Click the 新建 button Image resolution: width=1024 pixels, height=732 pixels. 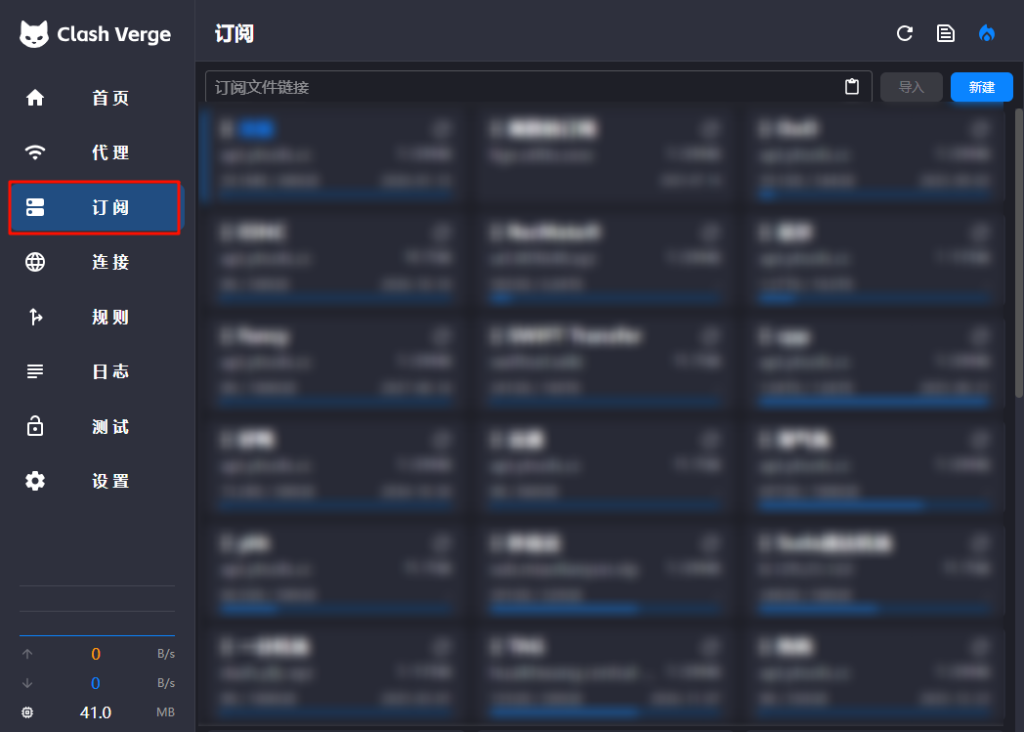tap(981, 87)
